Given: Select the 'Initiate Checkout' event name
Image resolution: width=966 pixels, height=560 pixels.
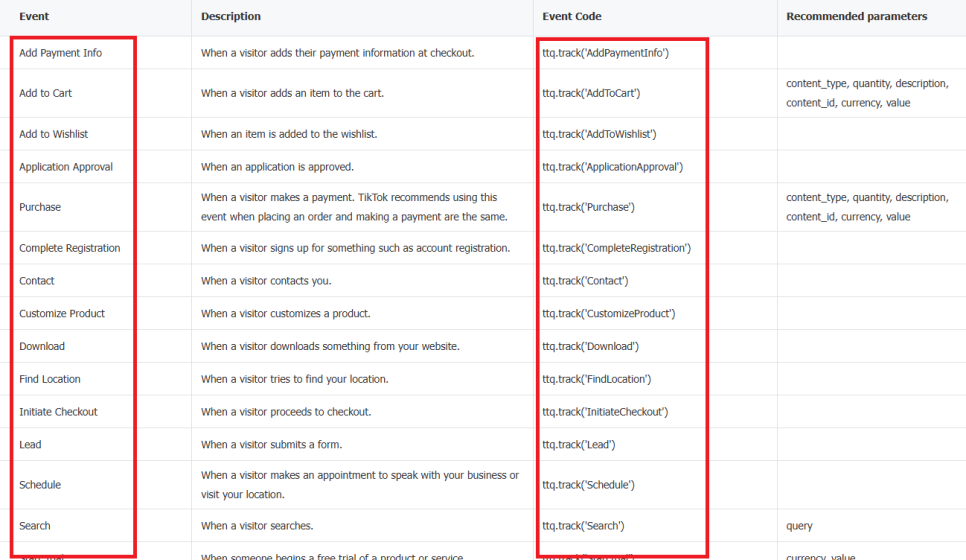Looking at the screenshot, I should click(x=58, y=412).
